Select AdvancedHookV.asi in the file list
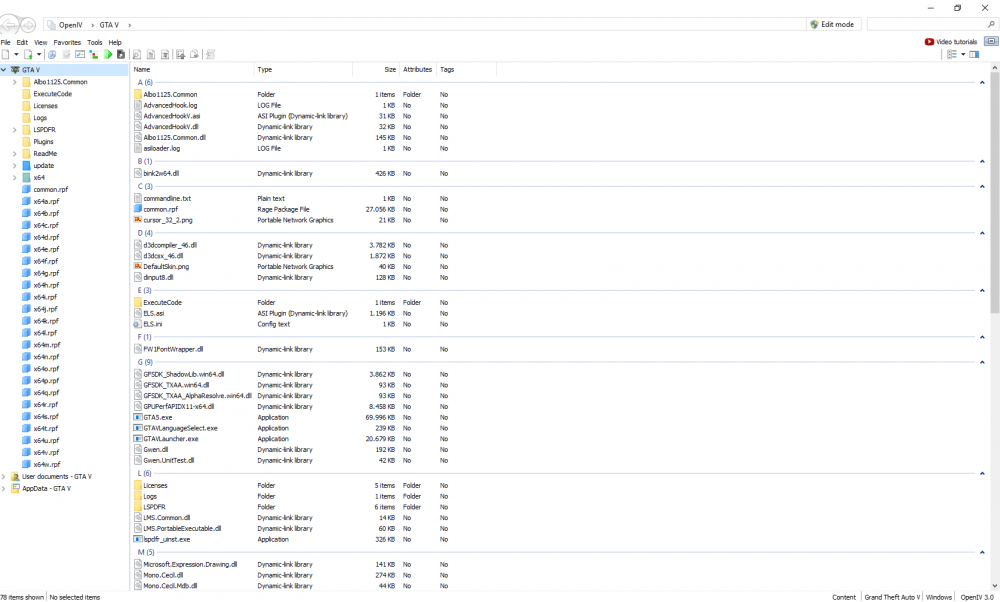Viewport: 1000px width, 602px height. click(172, 116)
